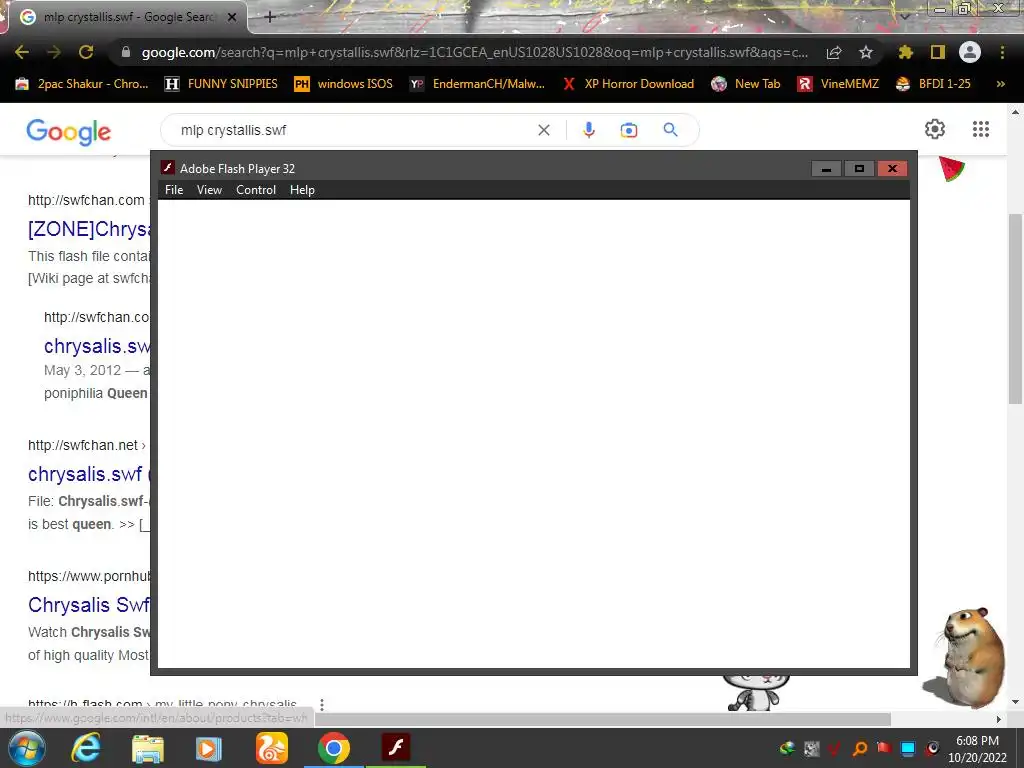Viewport: 1024px width, 768px height.
Task: Open the indented chrysalis.sw... result link
Action: [97, 346]
